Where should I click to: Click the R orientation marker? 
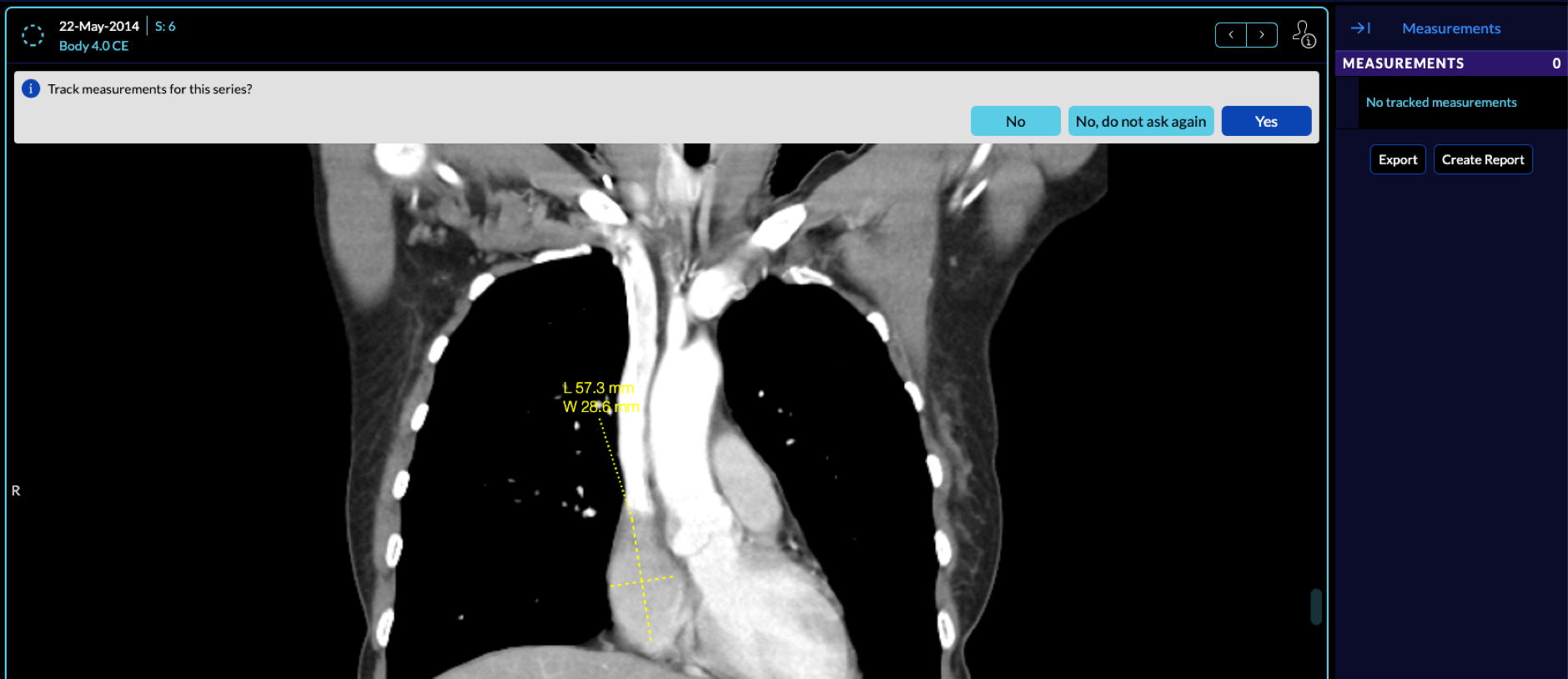[16, 491]
